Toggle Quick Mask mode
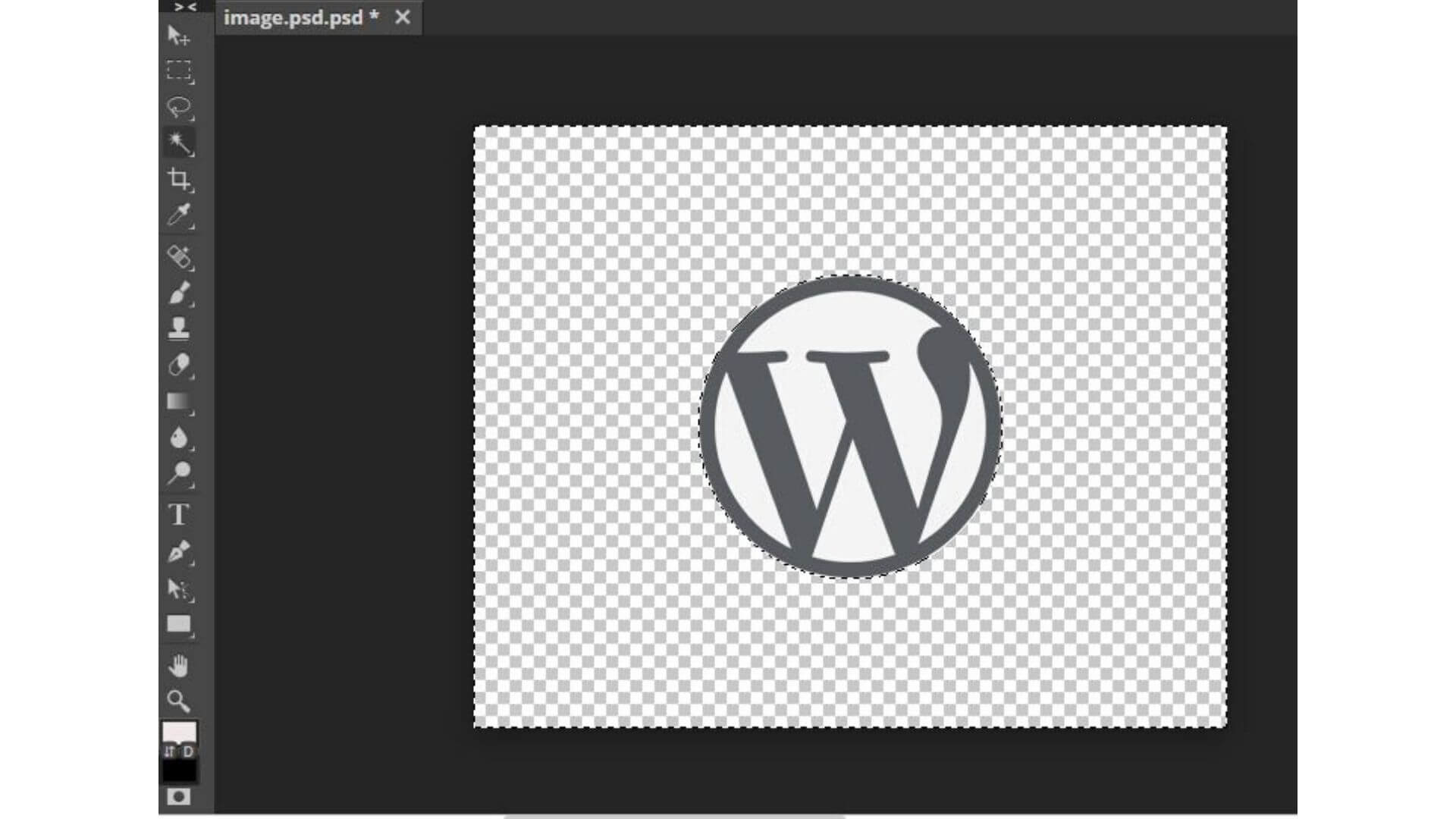Viewport: 1456px width, 819px height. [179, 796]
